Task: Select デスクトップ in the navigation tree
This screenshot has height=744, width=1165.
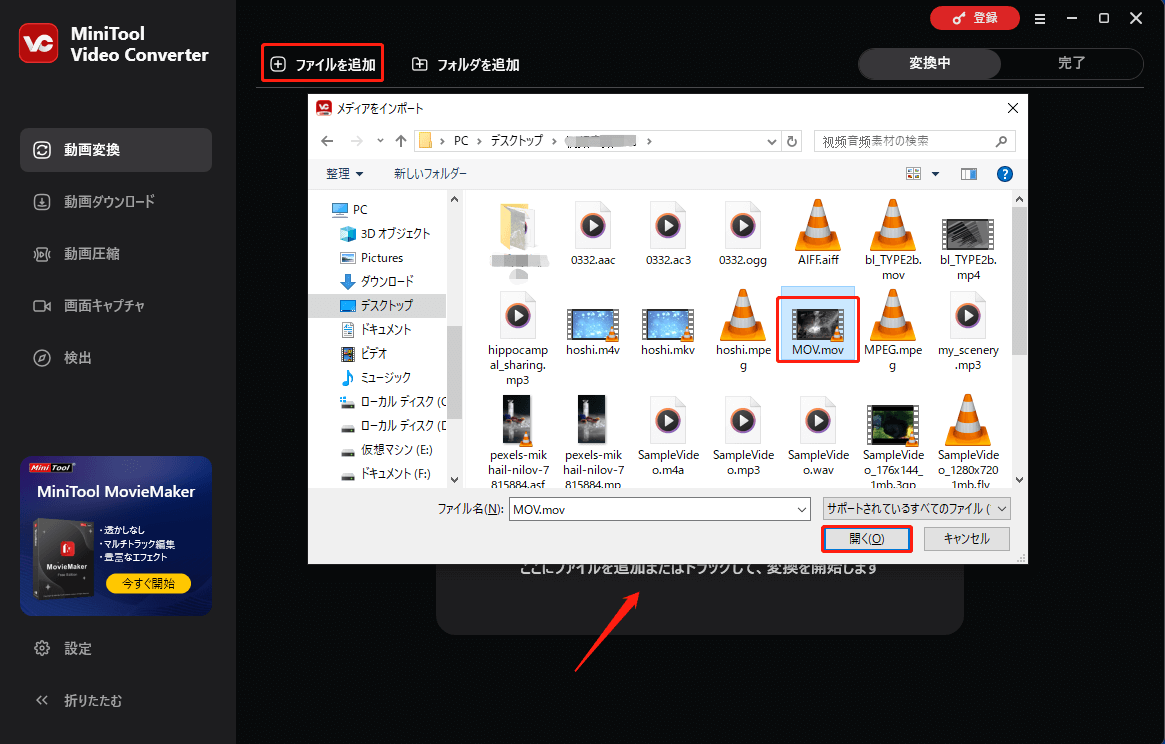Action: click(377, 305)
